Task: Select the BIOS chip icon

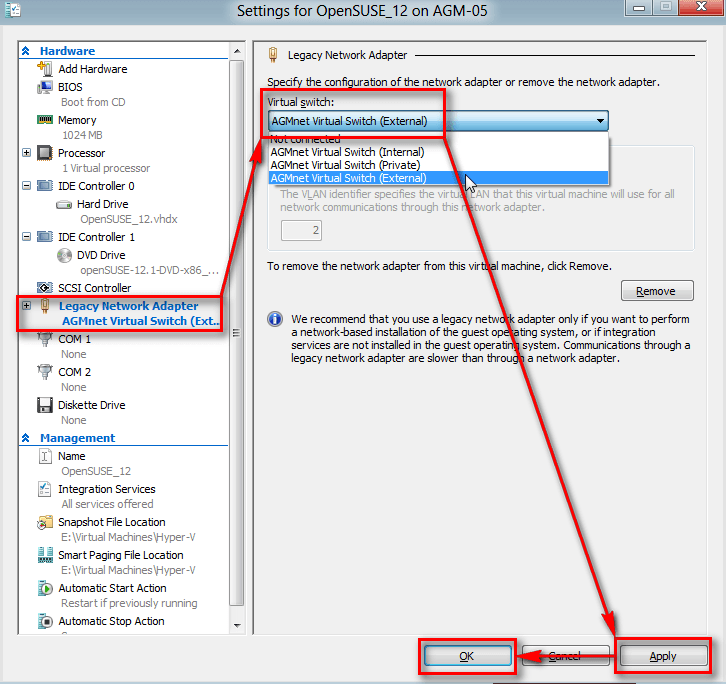Action: pos(44,87)
